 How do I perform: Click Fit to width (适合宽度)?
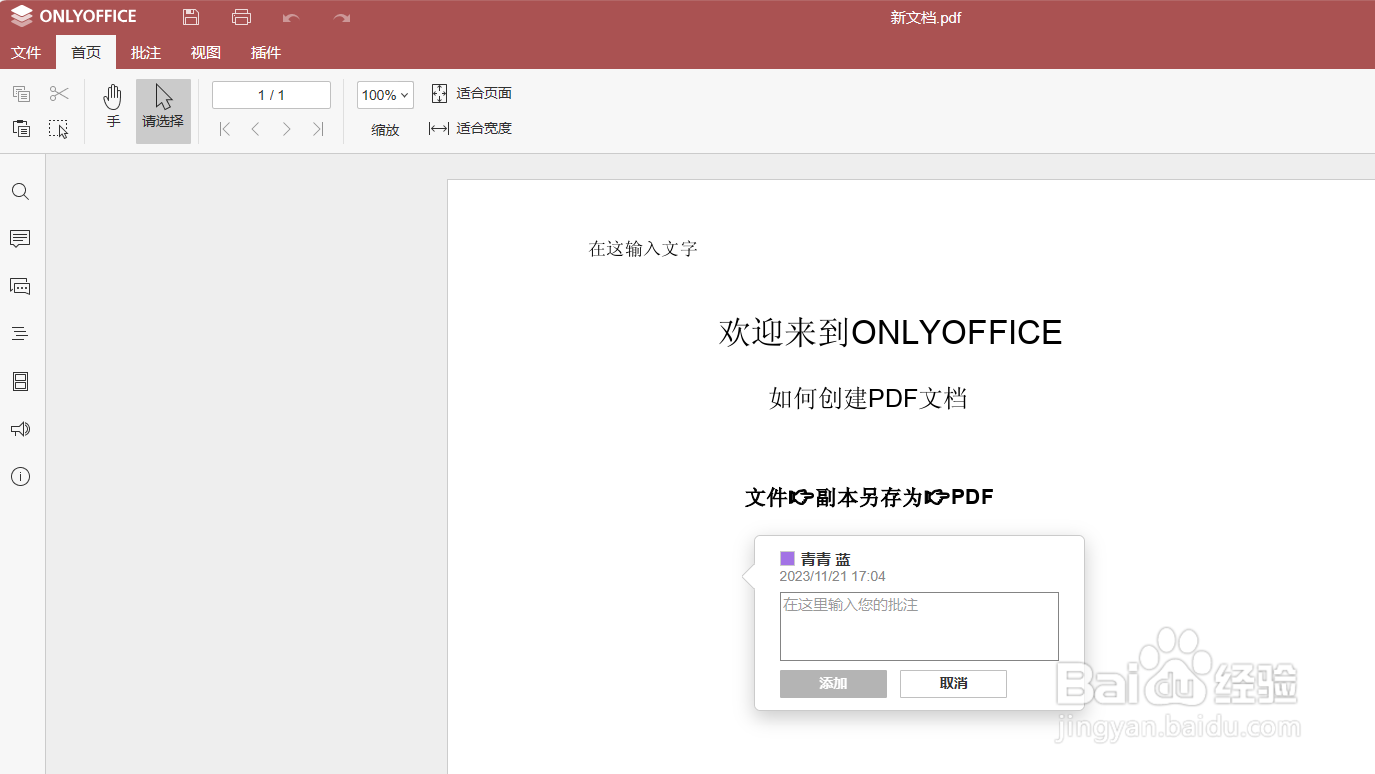471,128
